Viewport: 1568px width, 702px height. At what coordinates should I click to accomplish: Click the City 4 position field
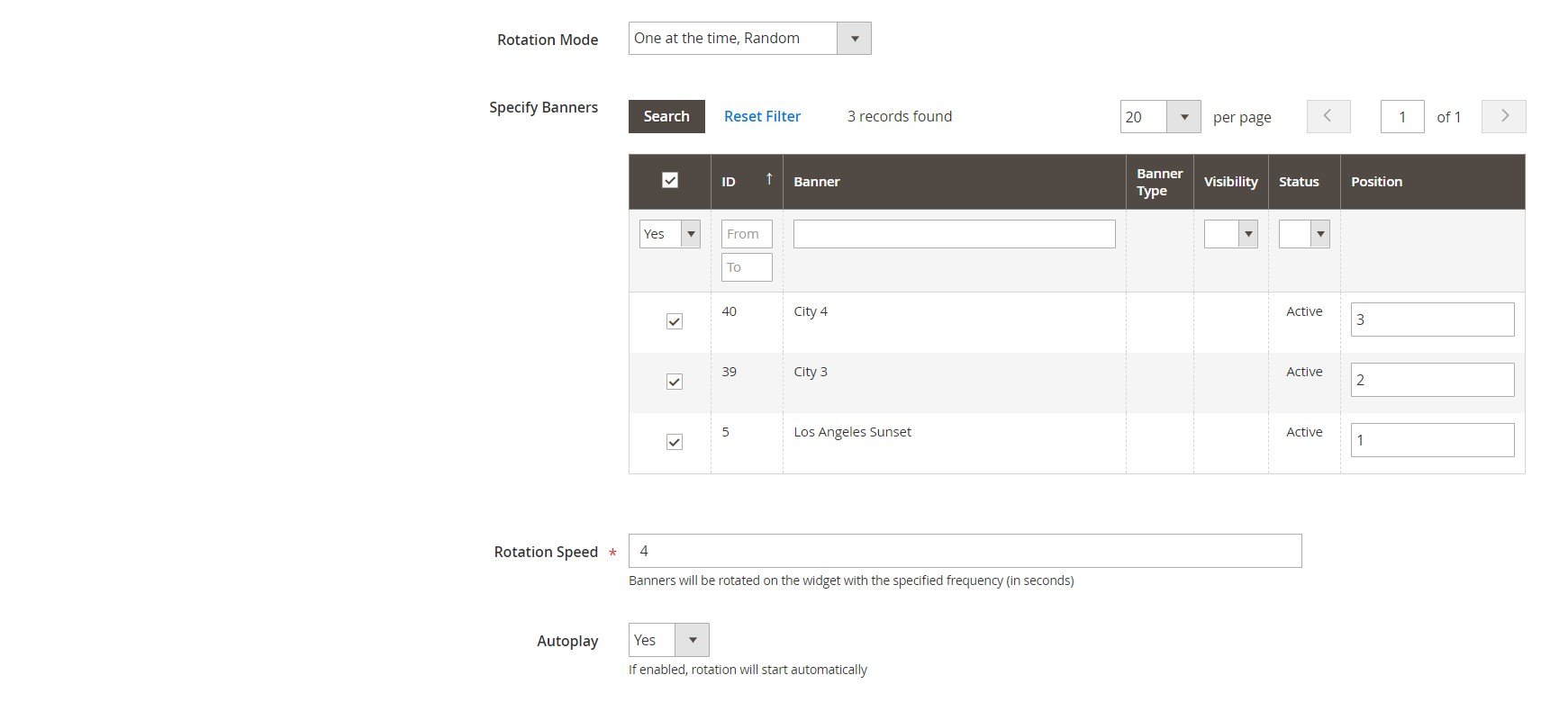(1432, 319)
